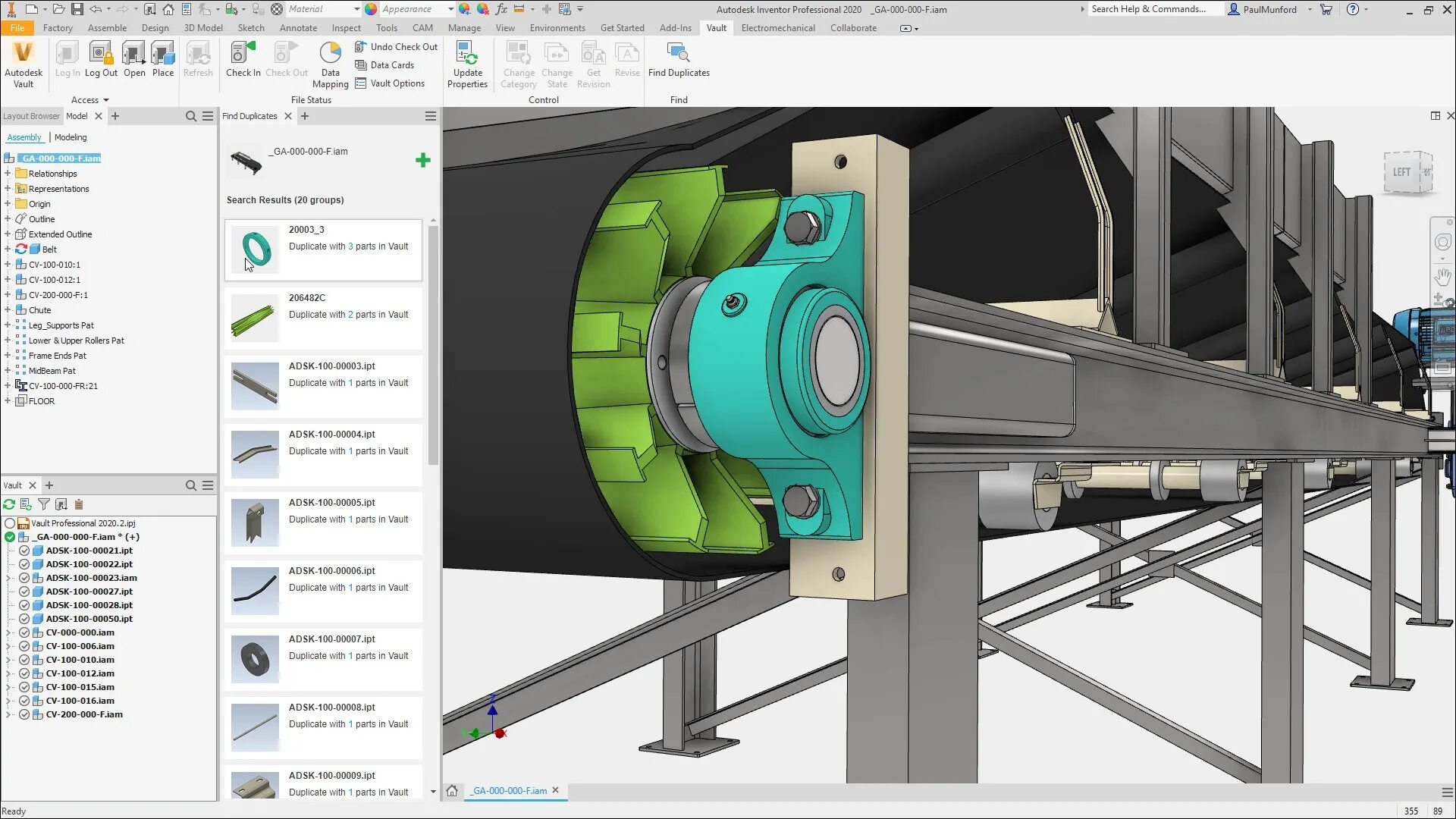Image resolution: width=1456 pixels, height=819 pixels.
Task: Open the File menu
Action: click(17, 28)
